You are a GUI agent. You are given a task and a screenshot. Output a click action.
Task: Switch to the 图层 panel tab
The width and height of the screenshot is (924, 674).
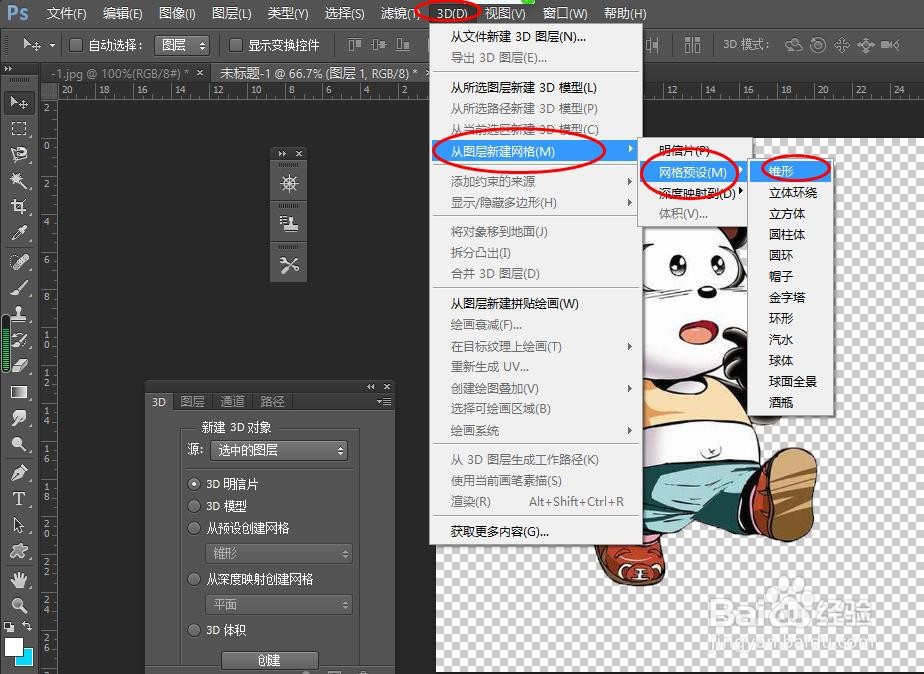click(192, 402)
